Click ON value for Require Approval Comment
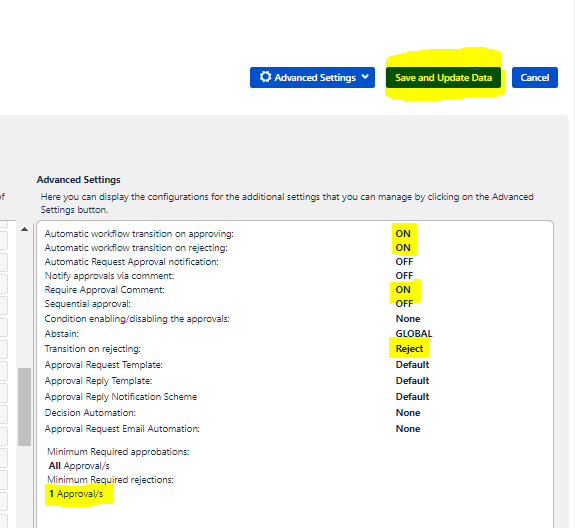 (x=403, y=290)
